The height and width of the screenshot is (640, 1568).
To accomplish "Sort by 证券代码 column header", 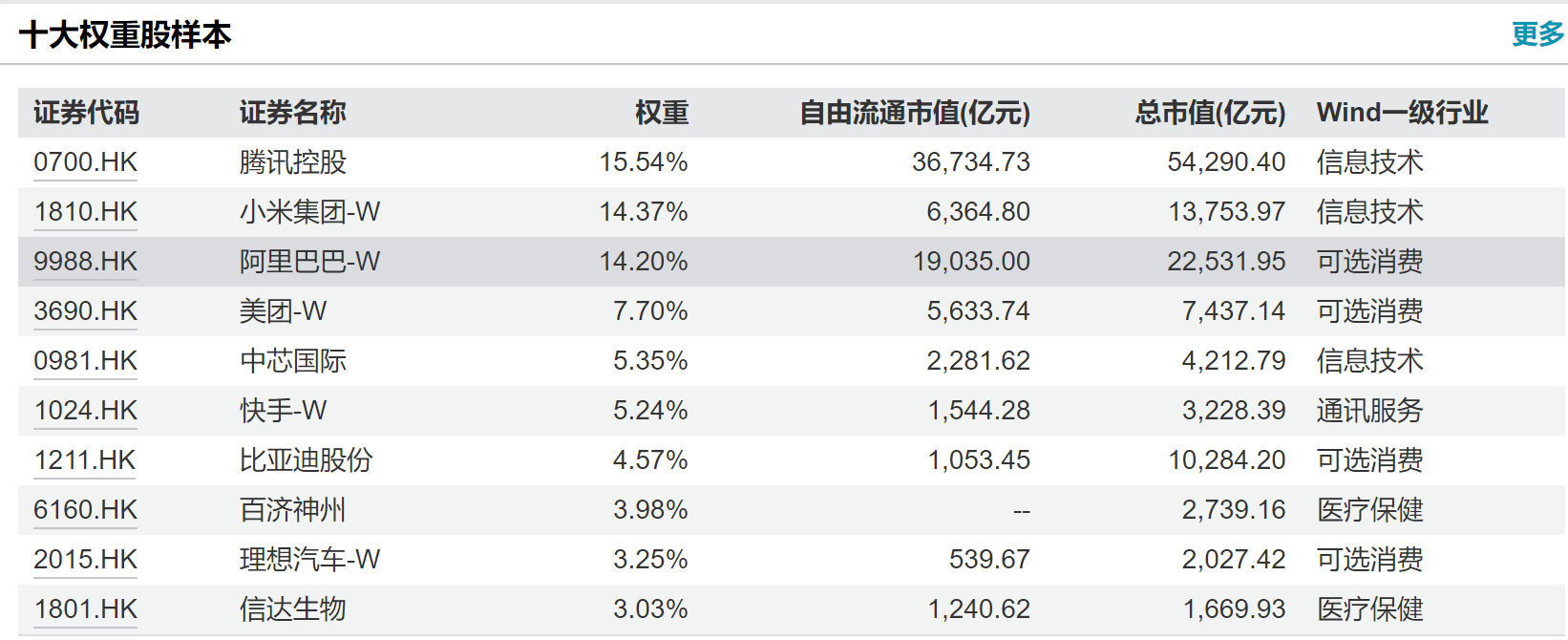I will pyautogui.click(x=87, y=113).
